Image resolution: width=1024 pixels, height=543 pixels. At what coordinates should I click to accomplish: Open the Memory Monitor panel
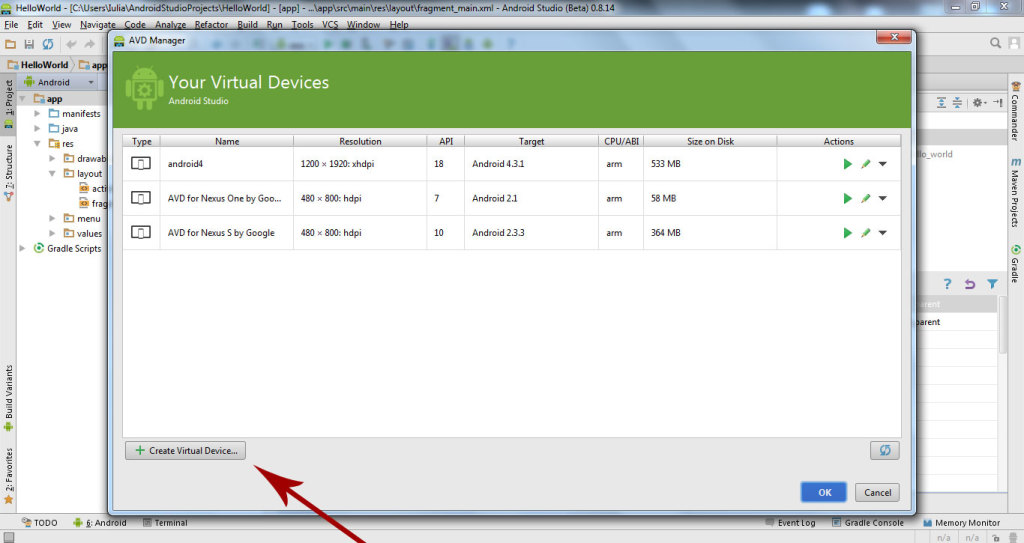click(961, 523)
